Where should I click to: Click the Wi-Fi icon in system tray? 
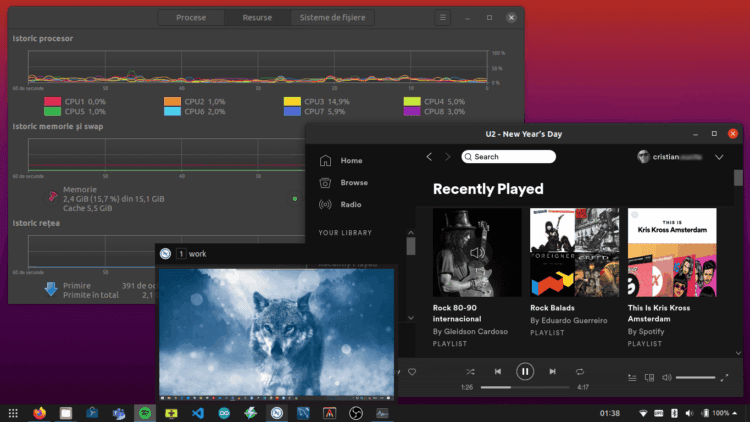tap(643, 413)
